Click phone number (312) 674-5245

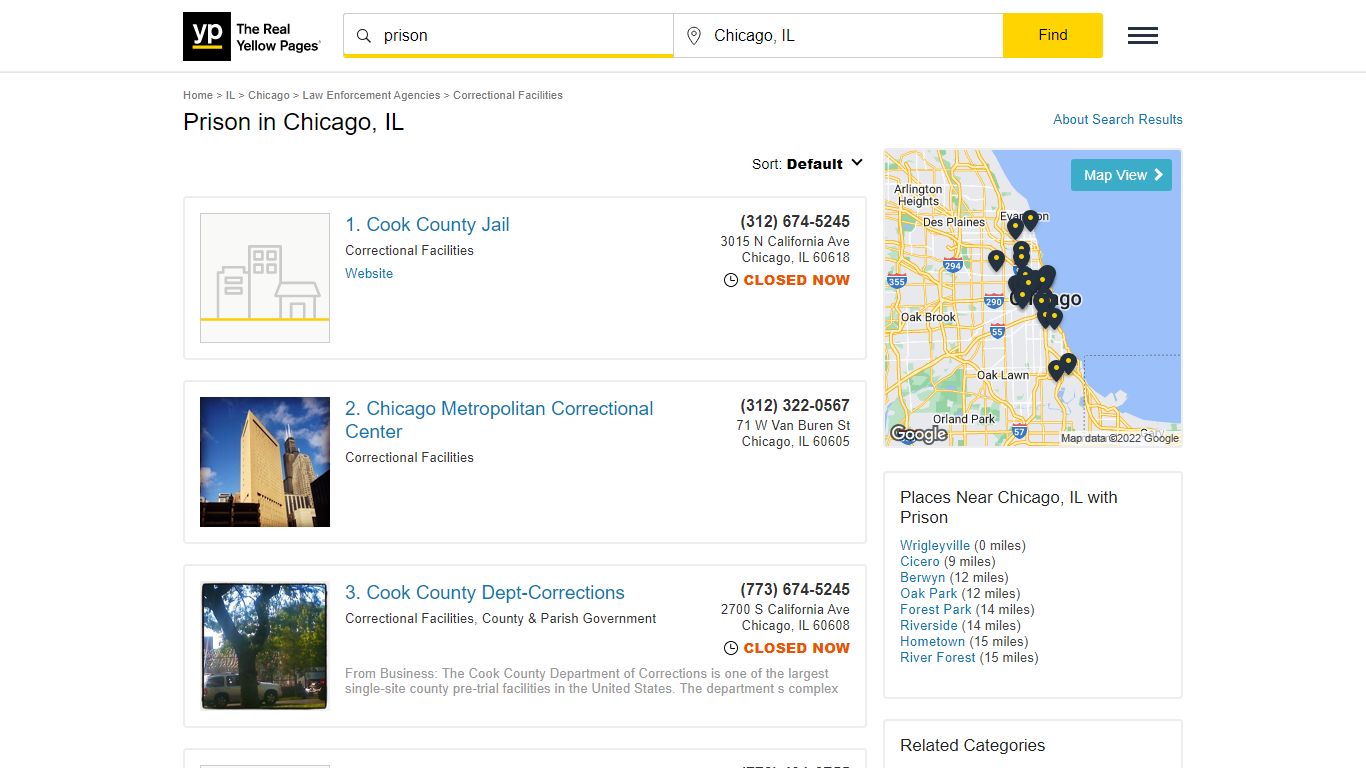tap(795, 221)
